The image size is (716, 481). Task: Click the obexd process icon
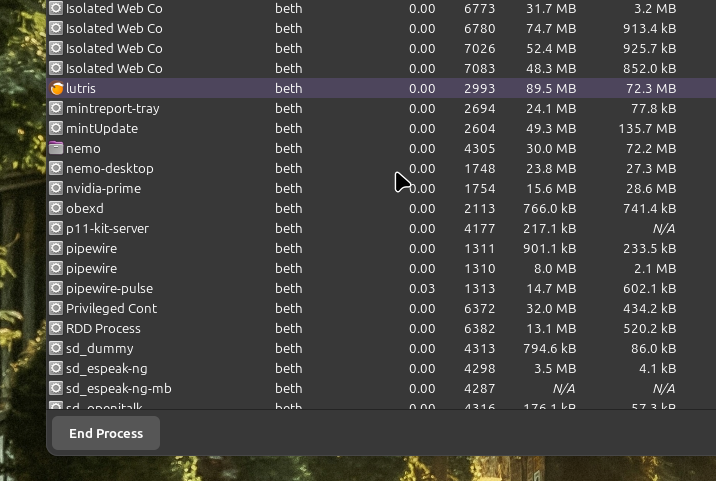(57, 208)
